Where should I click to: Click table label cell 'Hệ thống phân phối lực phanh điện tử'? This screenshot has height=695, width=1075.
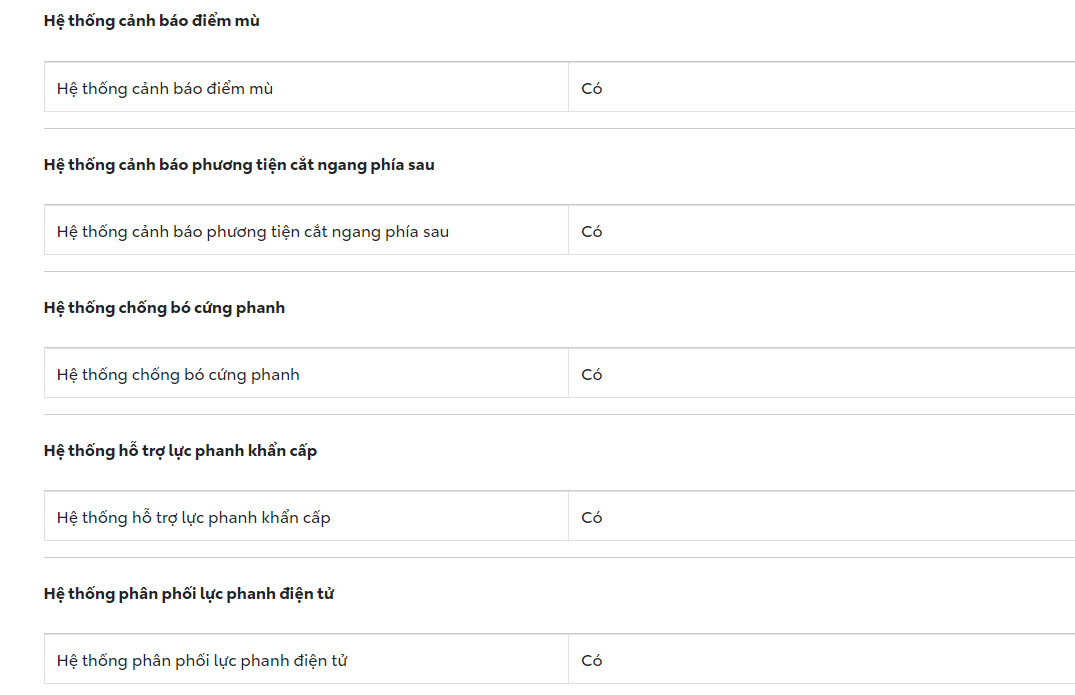(202, 661)
